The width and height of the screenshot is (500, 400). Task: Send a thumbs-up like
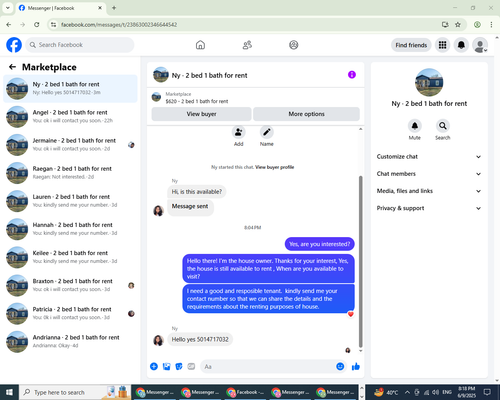(x=356, y=367)
